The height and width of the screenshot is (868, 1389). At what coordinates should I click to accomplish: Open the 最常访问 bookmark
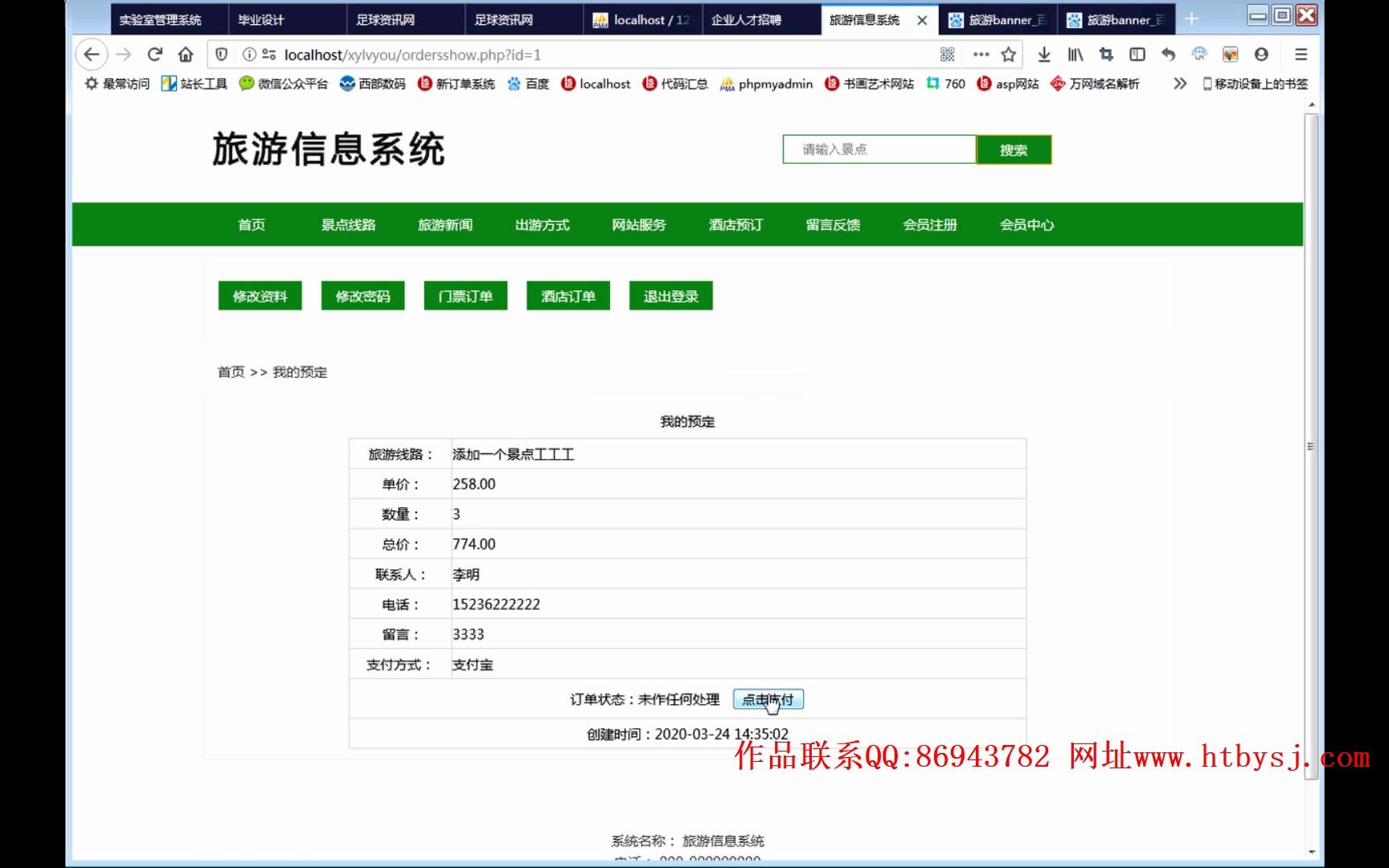(x=117, y=84)
